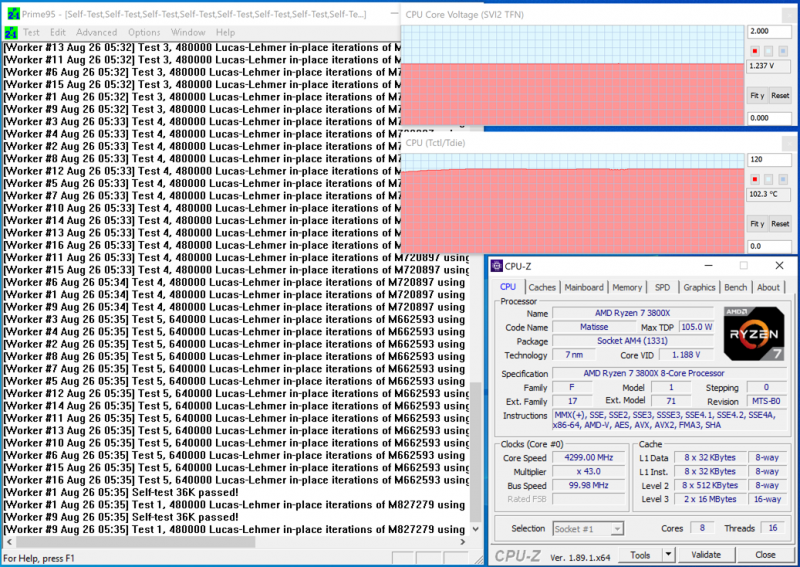Click the 0.0 min value field in Tctl/Tdie graph
This screenshot has width=800, height=567.
pos(769,246)
